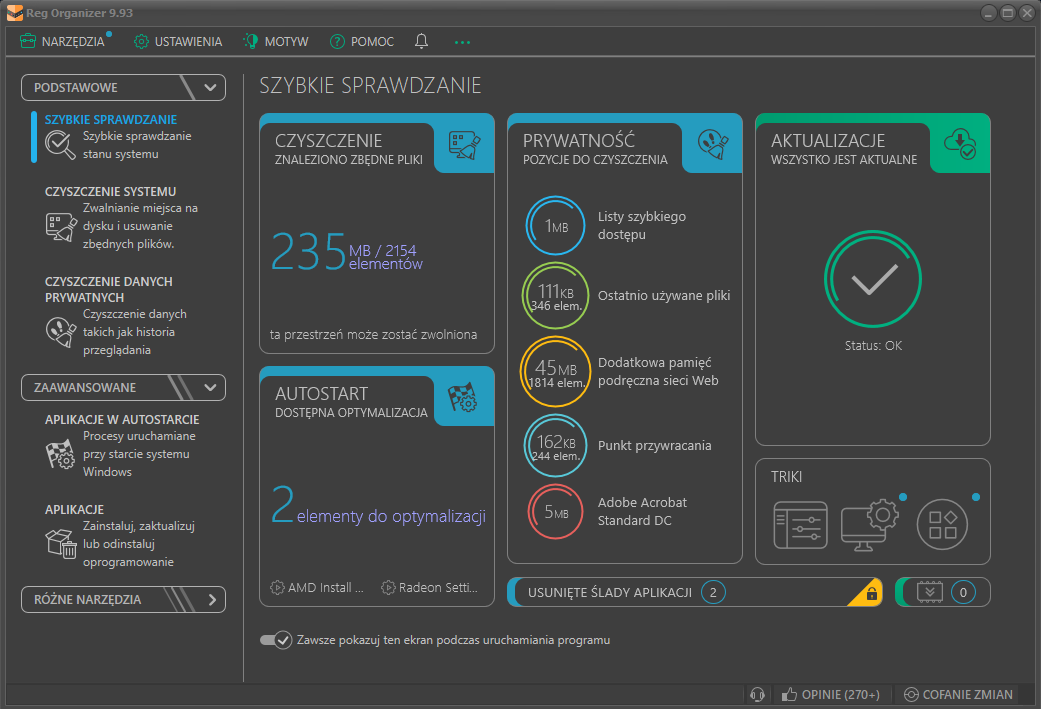The image size is (1041, 709).
Task: Click the 5 MB Adobe Acrobat gauge
Action: tap(556, 512)
